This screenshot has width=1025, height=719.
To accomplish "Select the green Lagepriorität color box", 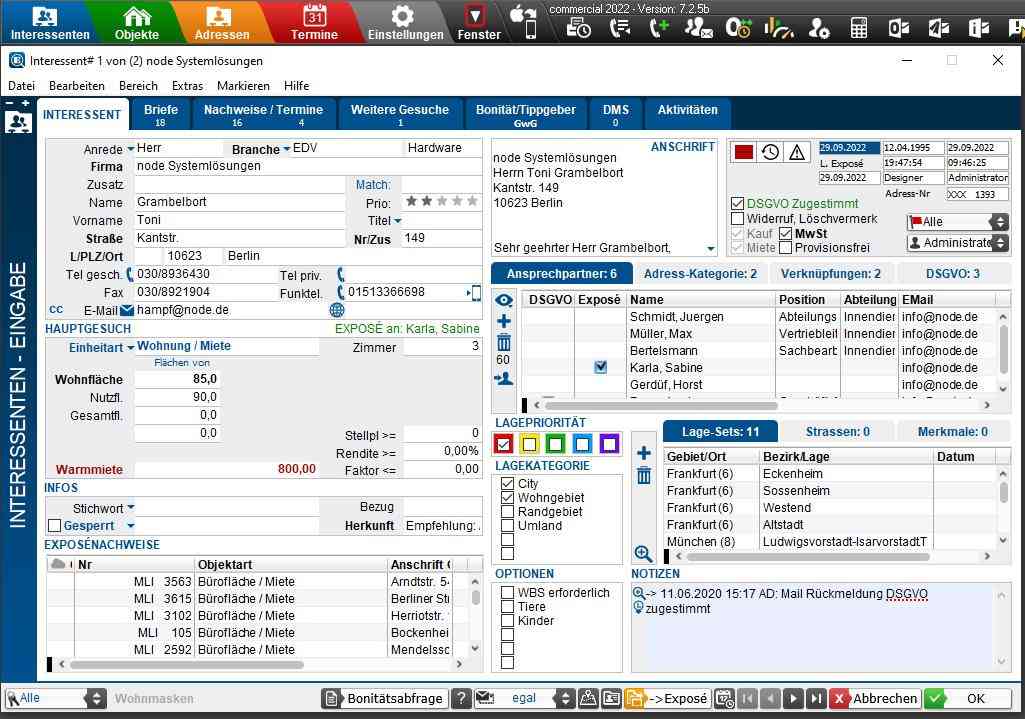I will point(556,443).
